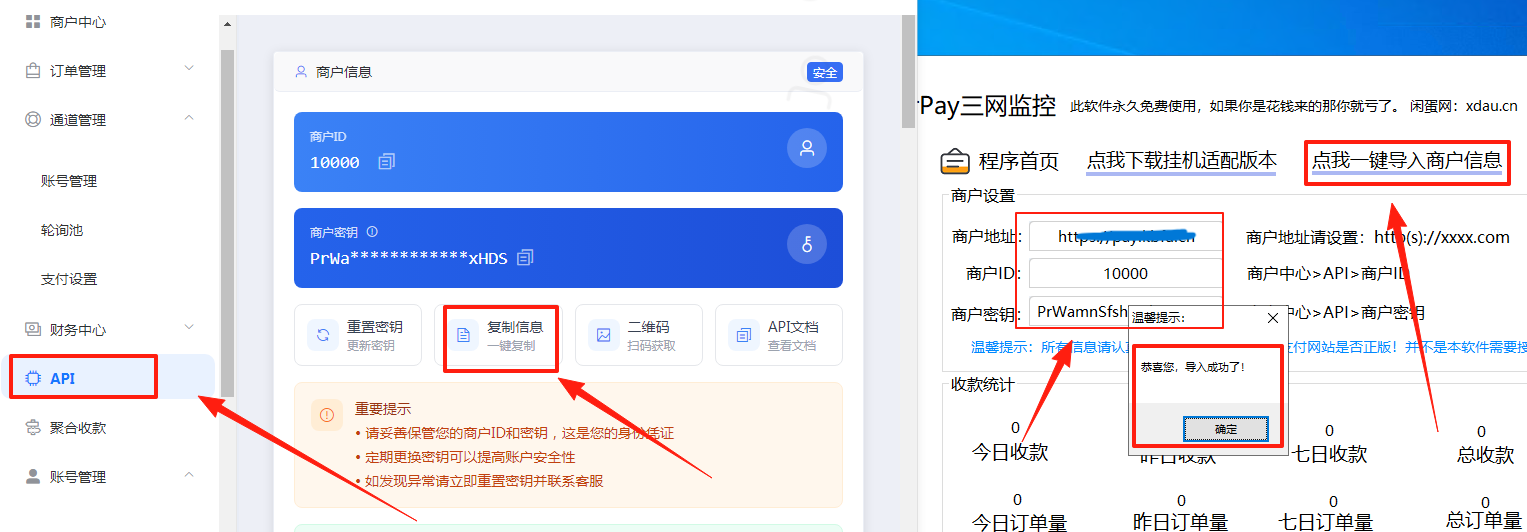
Task: Open the API文档 查看文档 button
Action: [x=779, y=335]
